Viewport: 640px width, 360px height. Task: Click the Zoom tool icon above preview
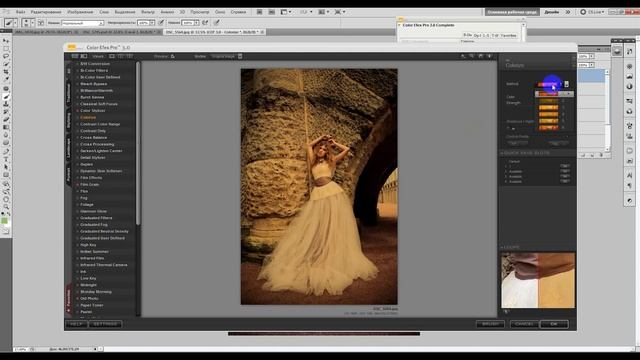click(x=471, y=56)
